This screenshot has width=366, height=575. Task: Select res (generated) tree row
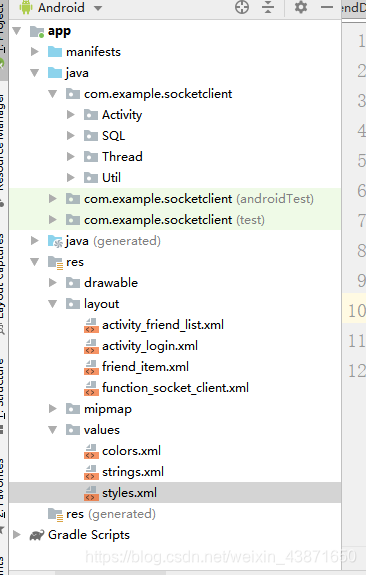click(x=175, y=514)
